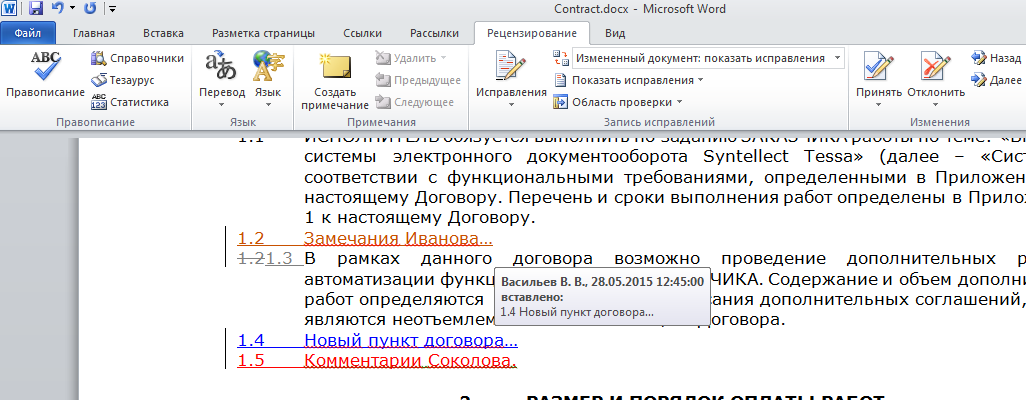1026x400 pixels.
Task: Click the Принять accept change icon
Action: click(x=878, y=67)
